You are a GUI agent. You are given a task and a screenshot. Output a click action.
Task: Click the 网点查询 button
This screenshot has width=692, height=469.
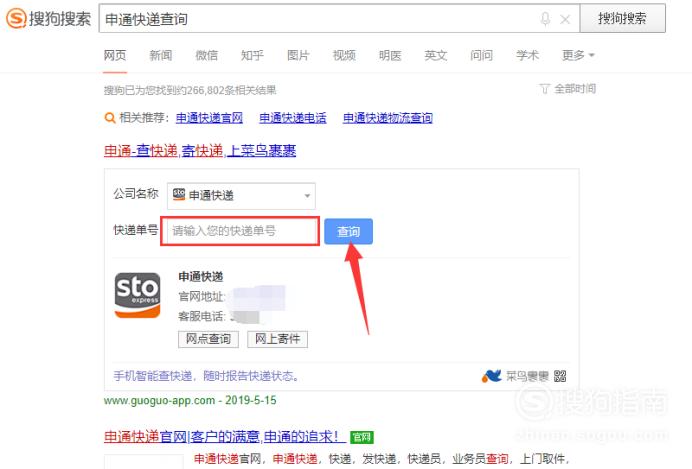(x=208, y=339)
